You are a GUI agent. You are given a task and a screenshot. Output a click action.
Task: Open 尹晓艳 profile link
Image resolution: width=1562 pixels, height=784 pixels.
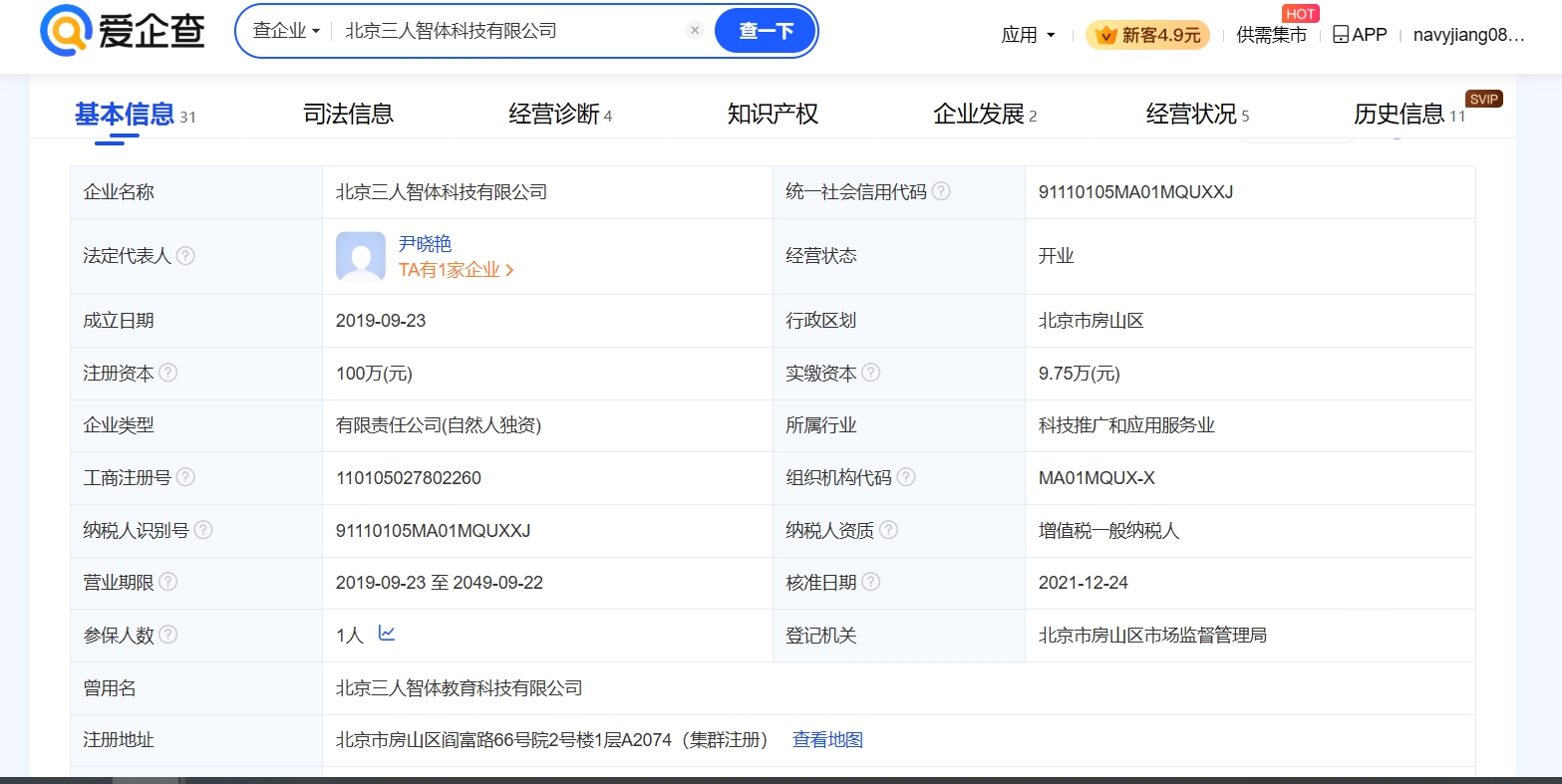pos(425,244)
